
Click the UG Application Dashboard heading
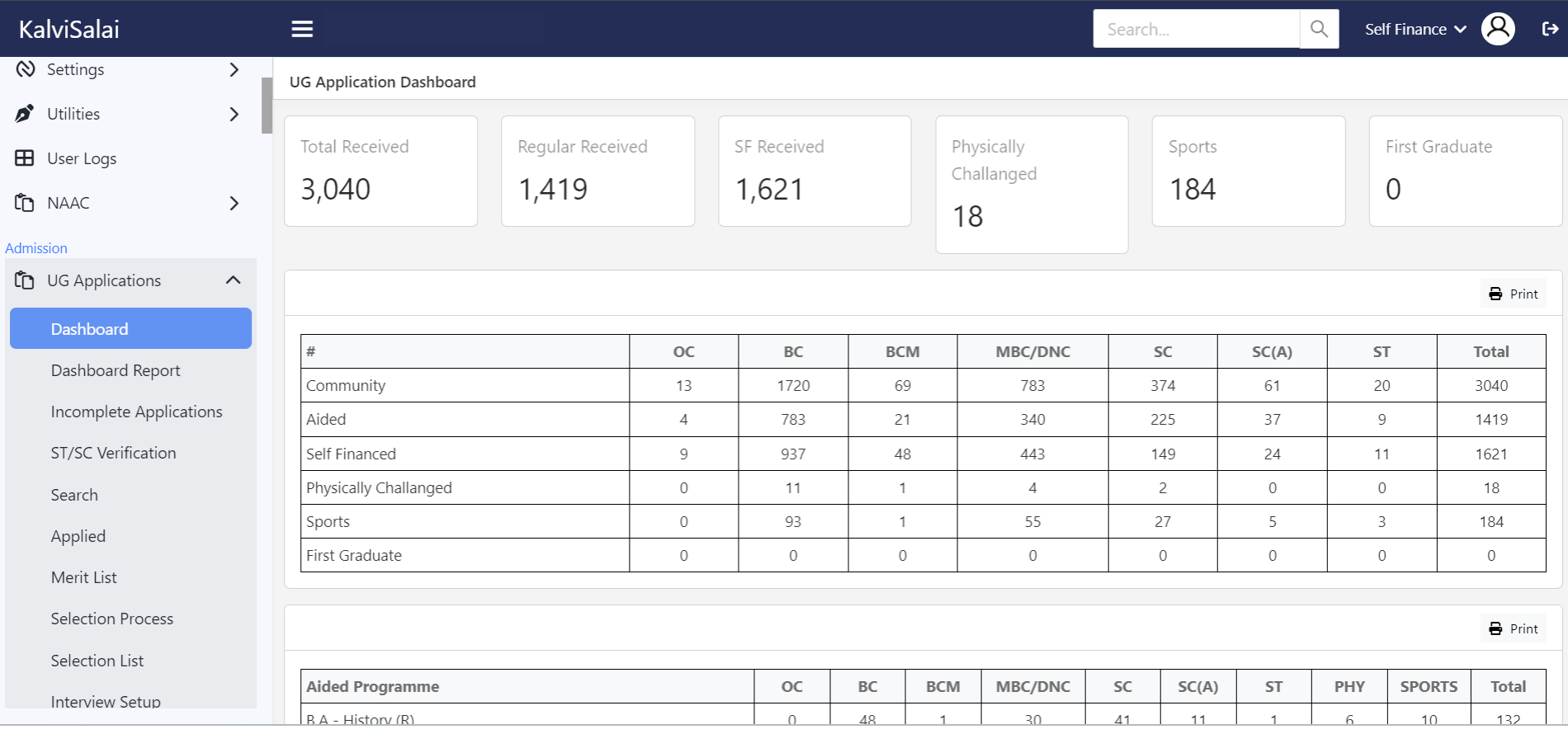point(383,82)
